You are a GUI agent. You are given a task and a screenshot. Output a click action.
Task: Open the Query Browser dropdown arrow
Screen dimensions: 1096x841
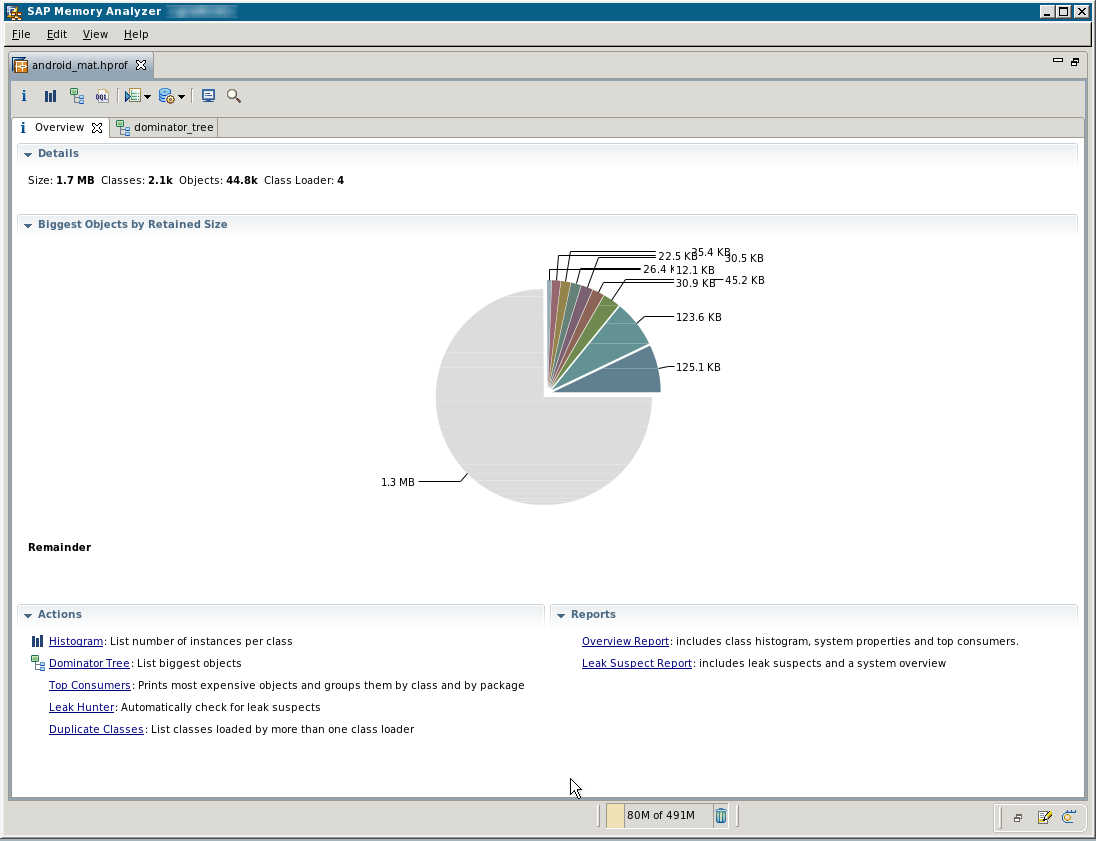[x=181, y=96]
